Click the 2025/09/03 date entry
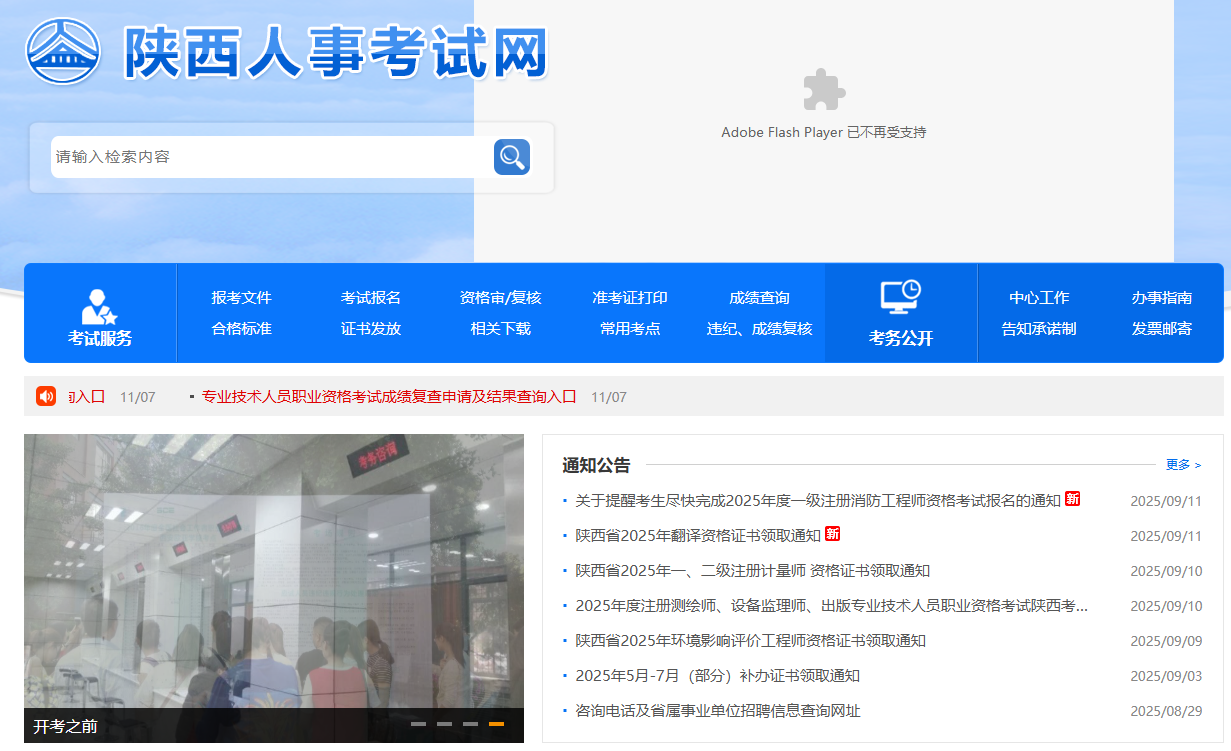Screen dimensions: 1231x751 coord(1166,677)
